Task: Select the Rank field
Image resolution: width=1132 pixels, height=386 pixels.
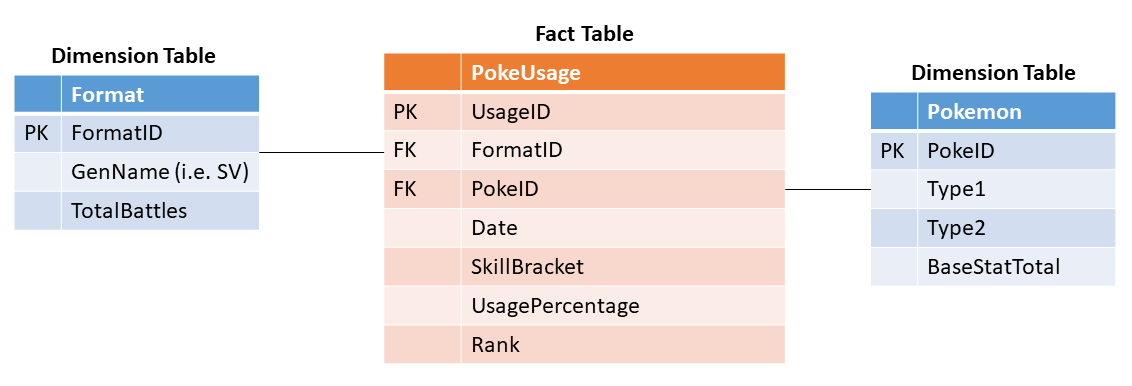Action: 584,344
